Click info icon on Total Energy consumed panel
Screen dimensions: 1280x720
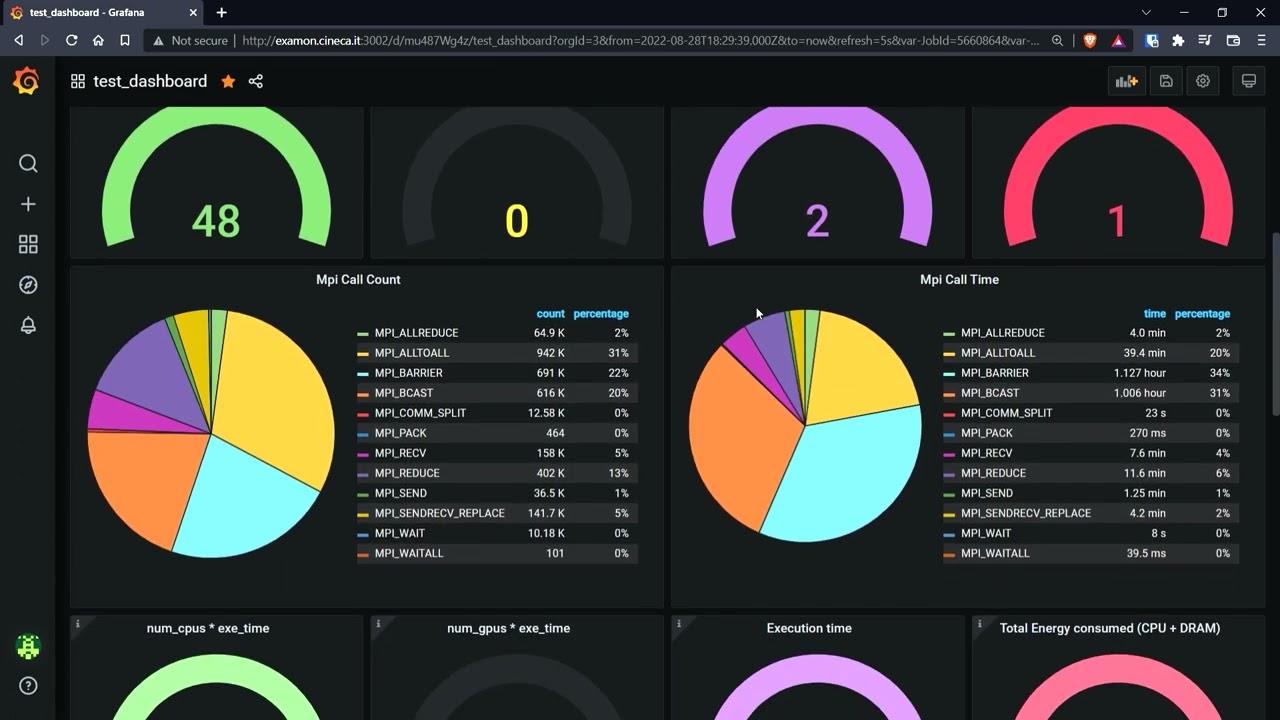coord(979,623)
